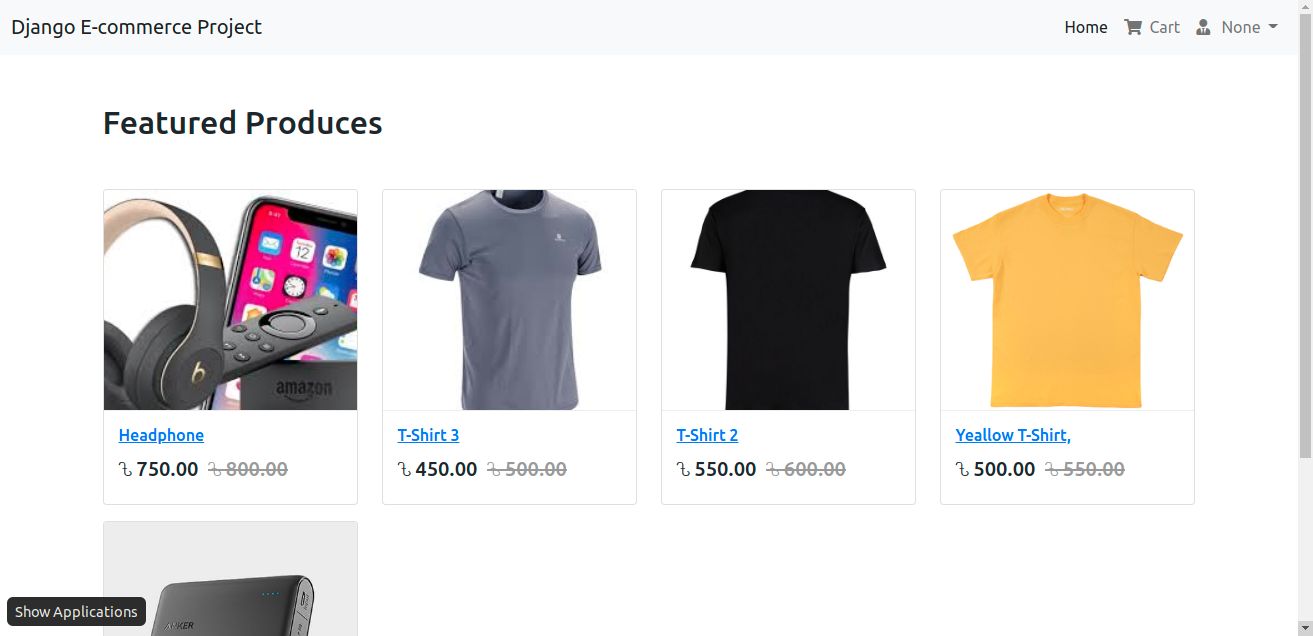Click the vertical page scrollbar
Image resolution: width=1313 pixels, height=636 pixels.
tap(1305, 318)
